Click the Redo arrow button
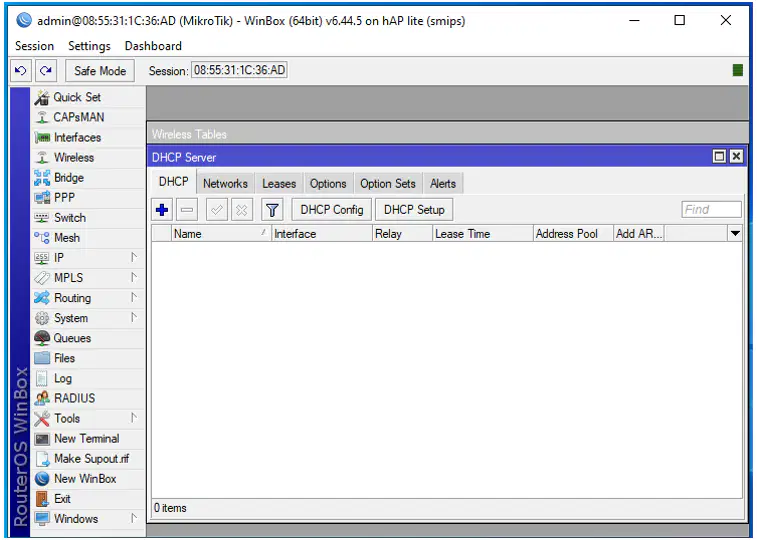This screenshot has height=540, width=757. [x=46, y=71]
